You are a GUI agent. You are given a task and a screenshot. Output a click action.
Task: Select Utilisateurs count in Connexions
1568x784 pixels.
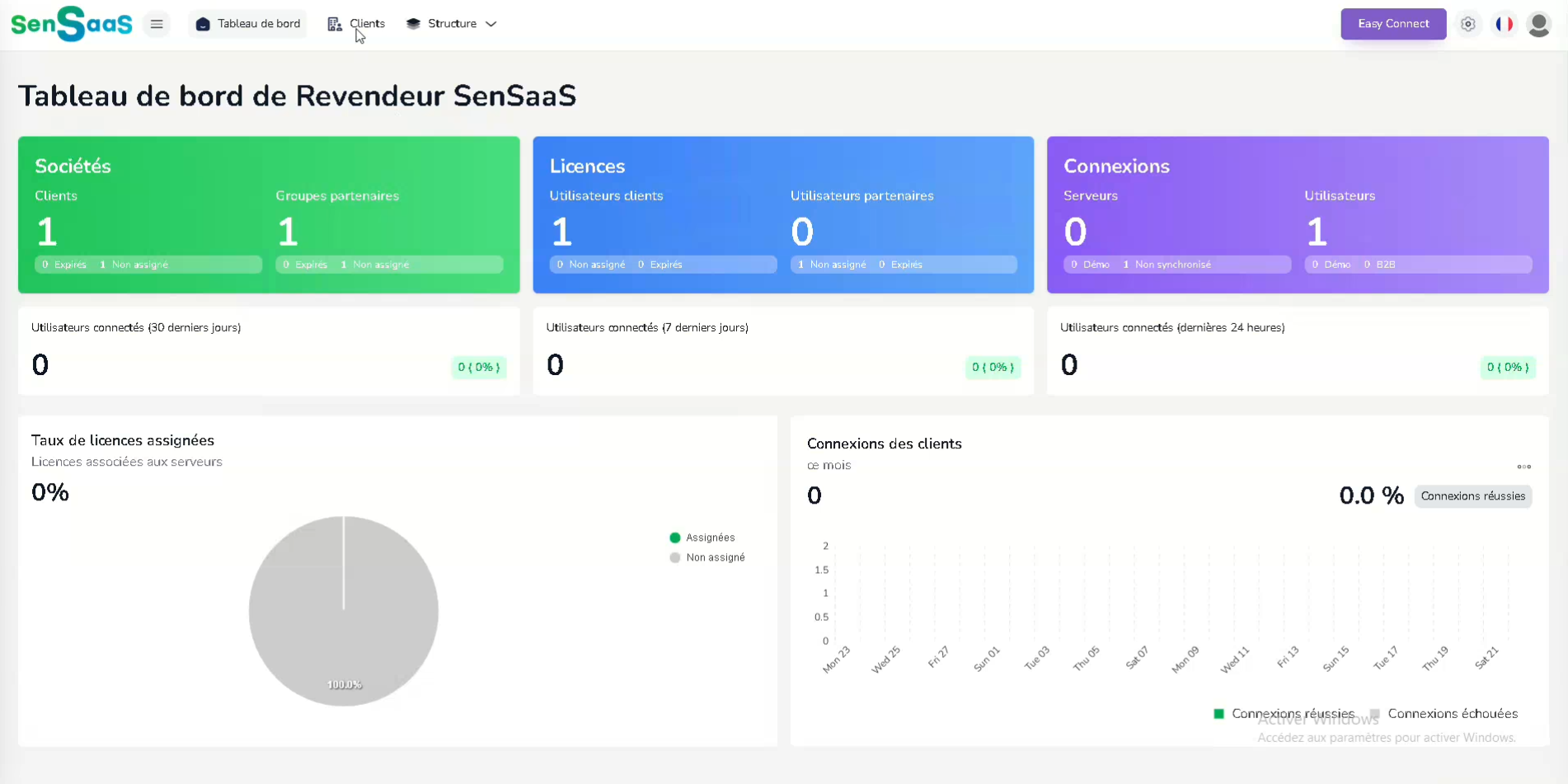(x=1317, y=231)
